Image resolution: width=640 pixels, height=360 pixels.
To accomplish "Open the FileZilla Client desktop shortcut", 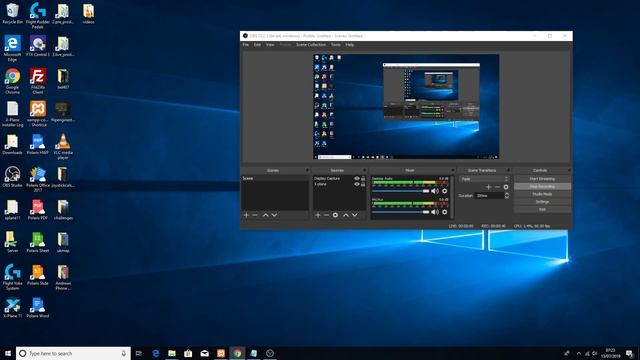I will click(x=38, y=81).
